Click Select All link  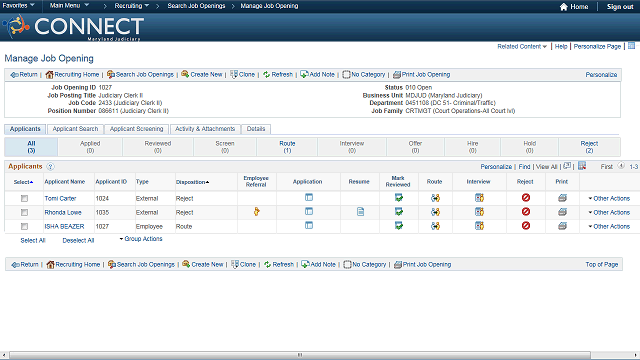33,240
